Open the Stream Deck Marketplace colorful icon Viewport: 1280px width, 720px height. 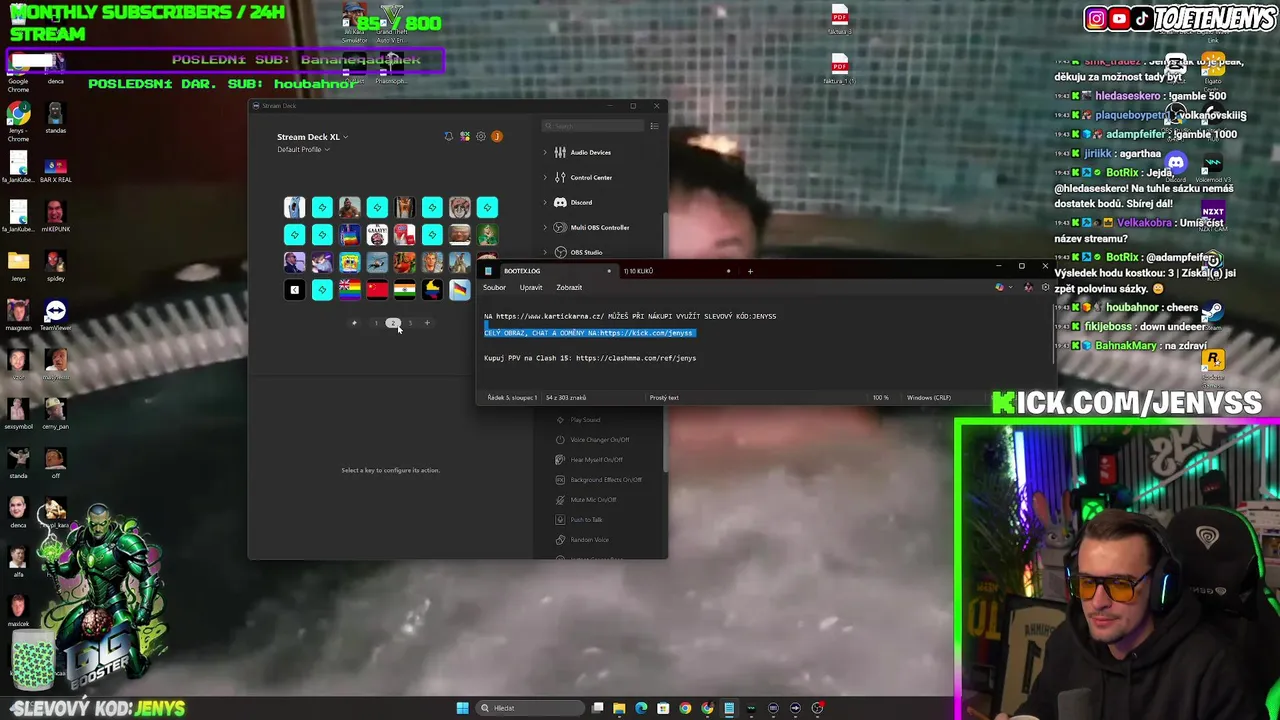click(465, 136)
